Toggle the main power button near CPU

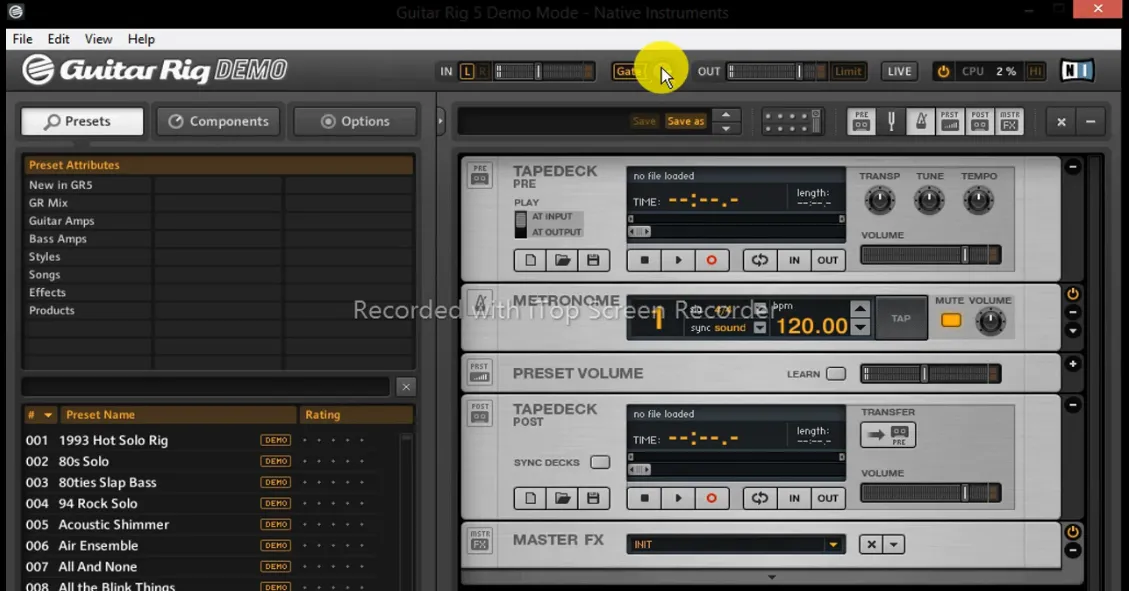pyautogui.click(x=943, y=71)
